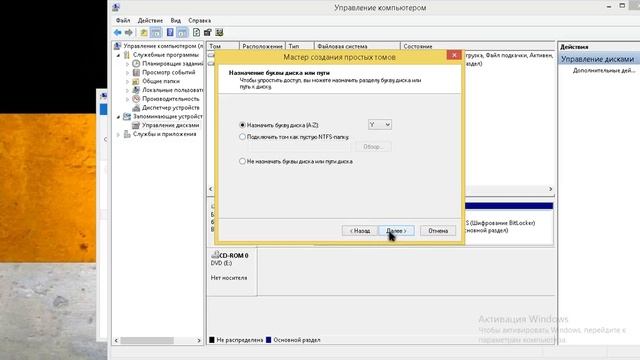640x360 pixels.
Task: Click the last toolbar icon (disk settings view)
Action: click(219, 33)
